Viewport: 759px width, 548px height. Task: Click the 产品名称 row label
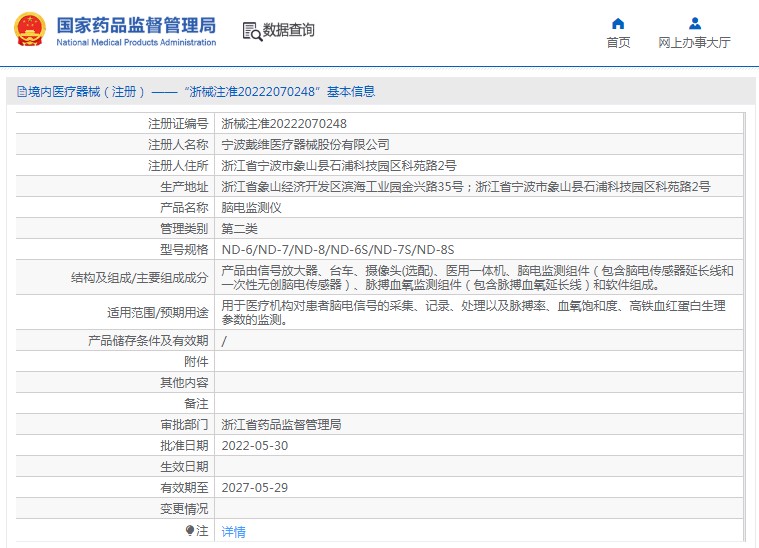pos(184,208)
